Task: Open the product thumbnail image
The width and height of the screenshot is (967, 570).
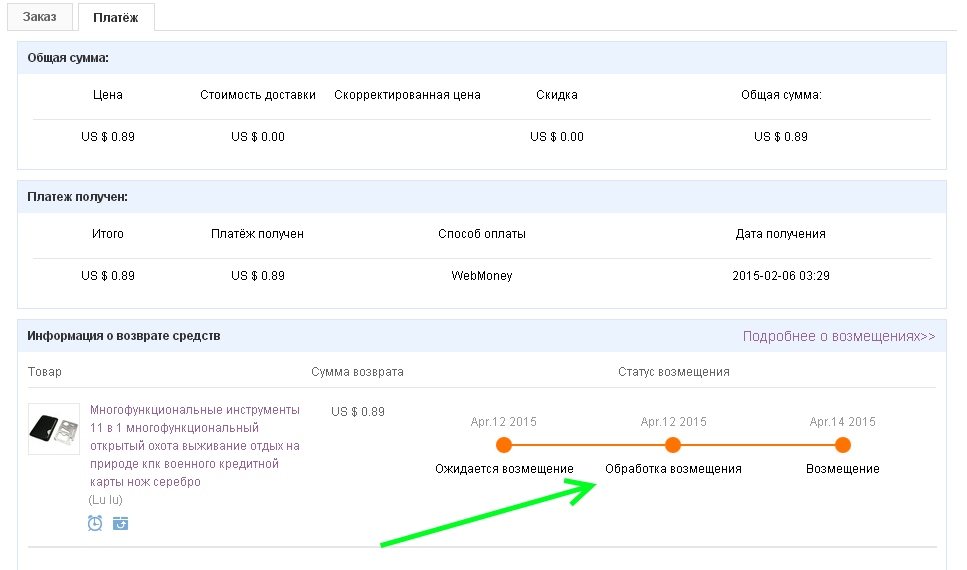Action: tap(54, 429)
